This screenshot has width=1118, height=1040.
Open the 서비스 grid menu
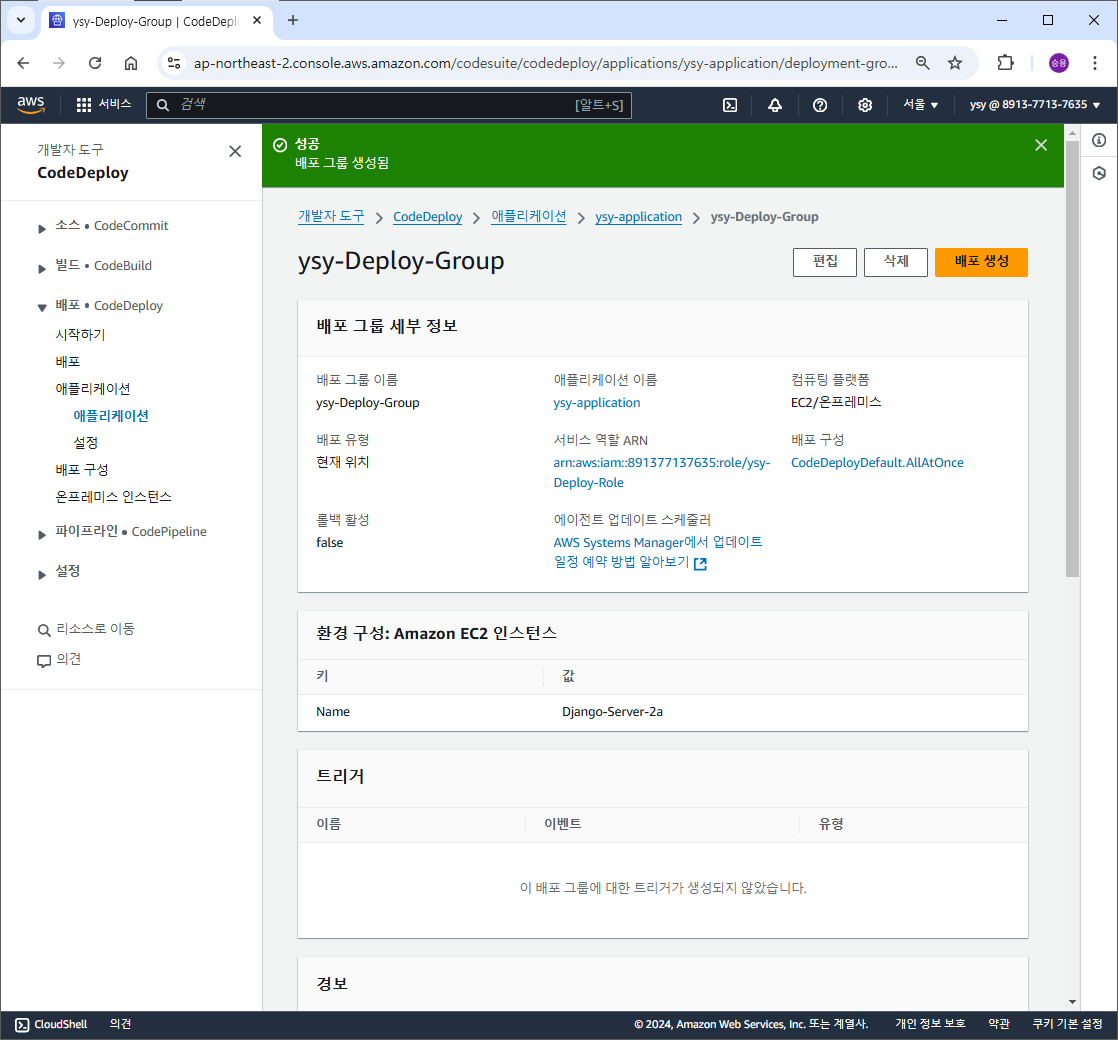click(103, 105)
